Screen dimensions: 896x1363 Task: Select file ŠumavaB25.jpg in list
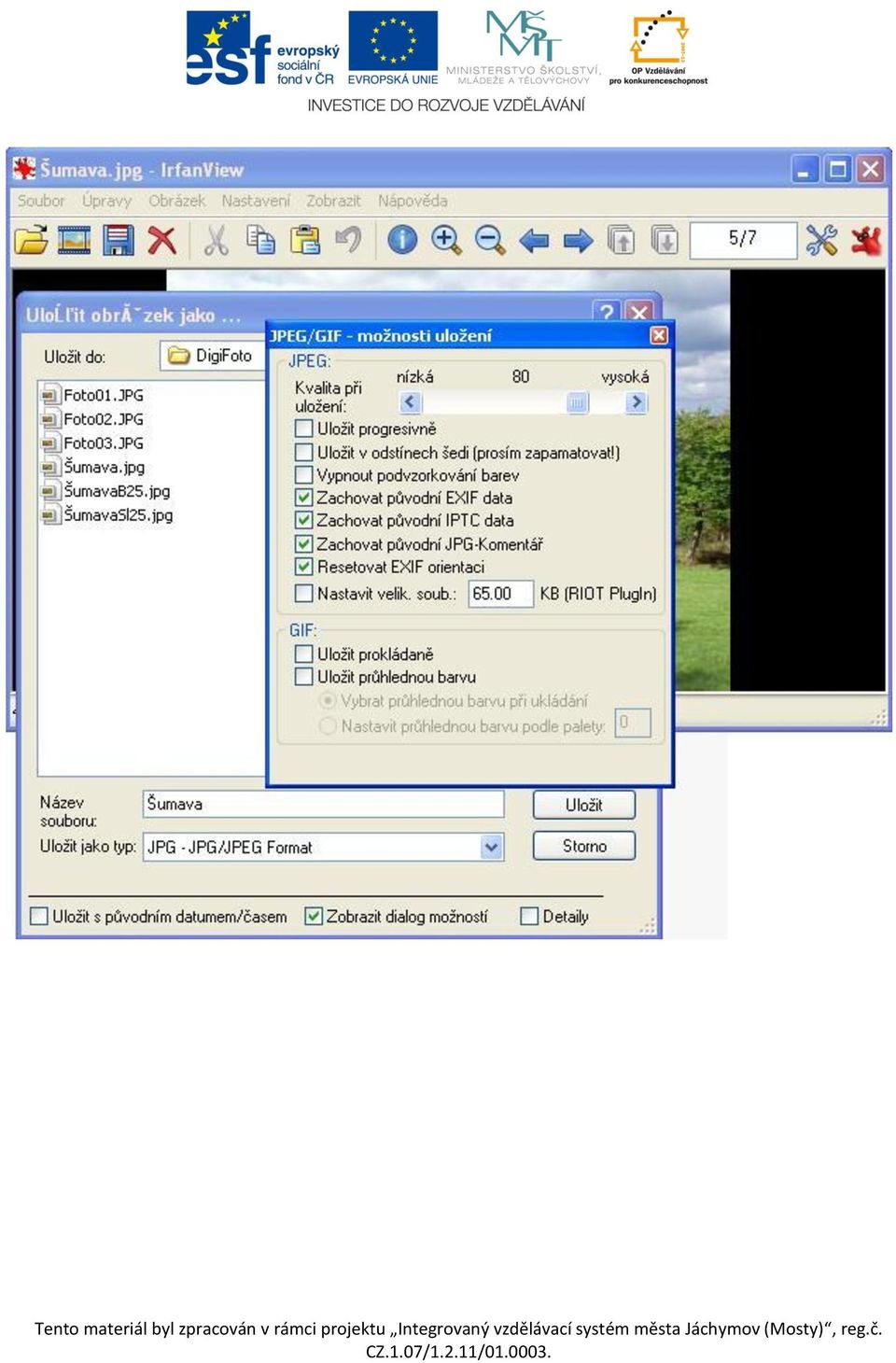106,491
